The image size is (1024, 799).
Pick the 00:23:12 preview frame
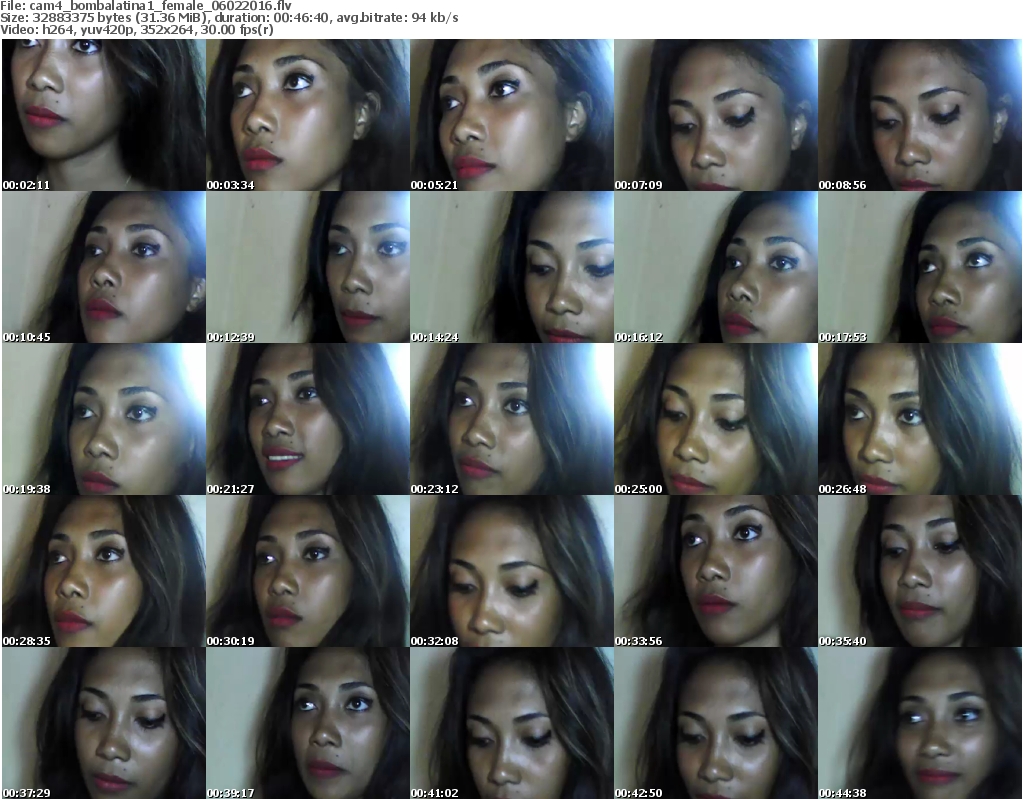(x=512, y=419)
